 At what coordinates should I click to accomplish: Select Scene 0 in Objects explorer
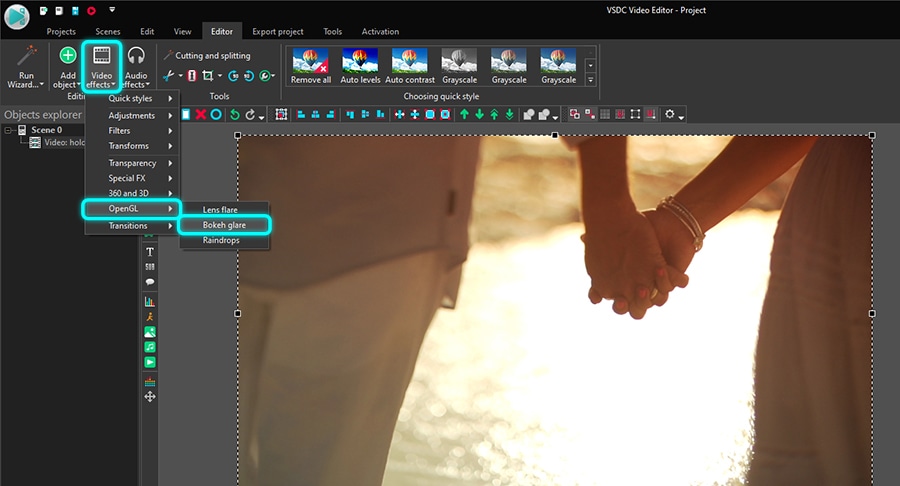coord(46,130)
